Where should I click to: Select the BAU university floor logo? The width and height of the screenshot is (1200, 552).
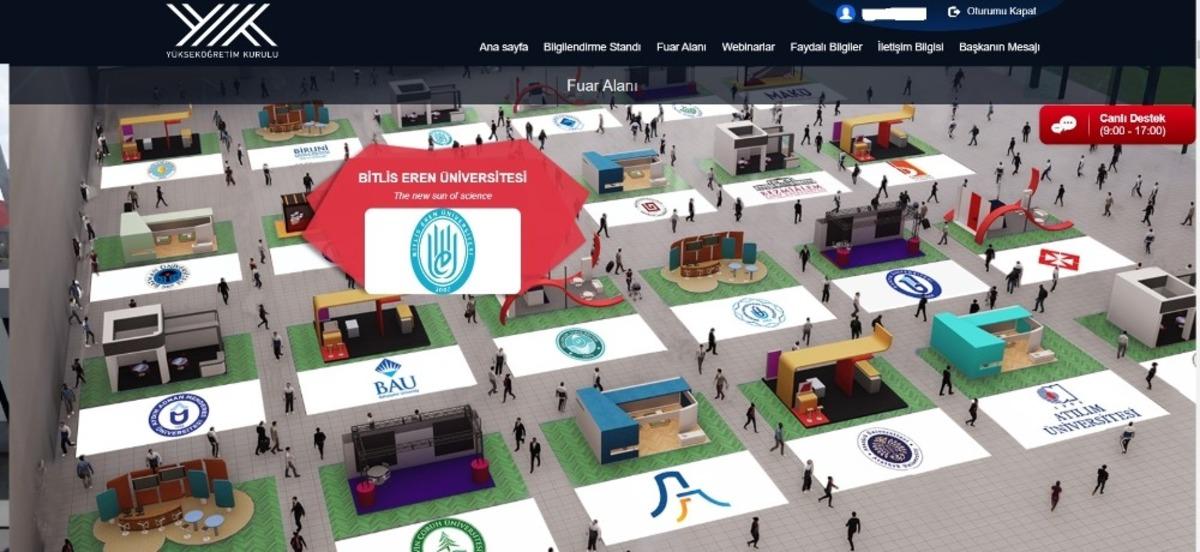394,378
